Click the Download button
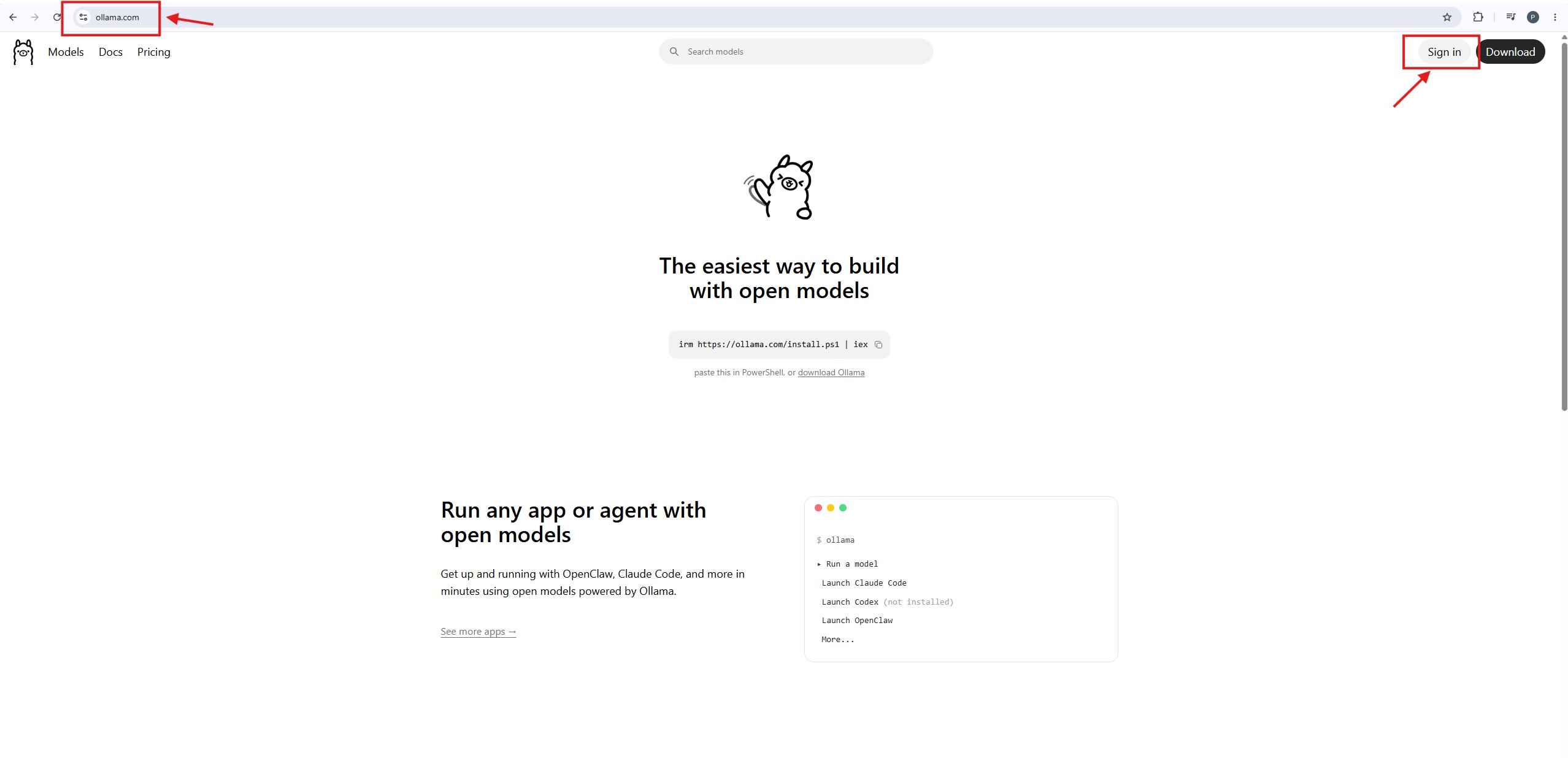The width and height of the screenshot is (1568, 758). [x=1510, y=52]
